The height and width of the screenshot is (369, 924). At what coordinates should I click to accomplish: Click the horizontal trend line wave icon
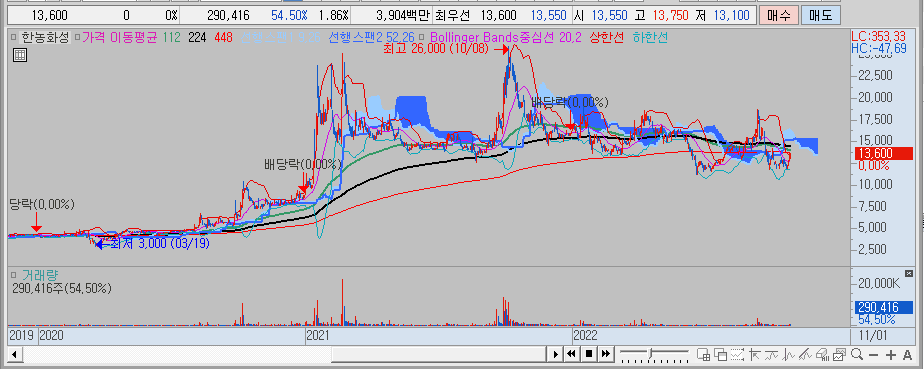click(x=771, y=354)
